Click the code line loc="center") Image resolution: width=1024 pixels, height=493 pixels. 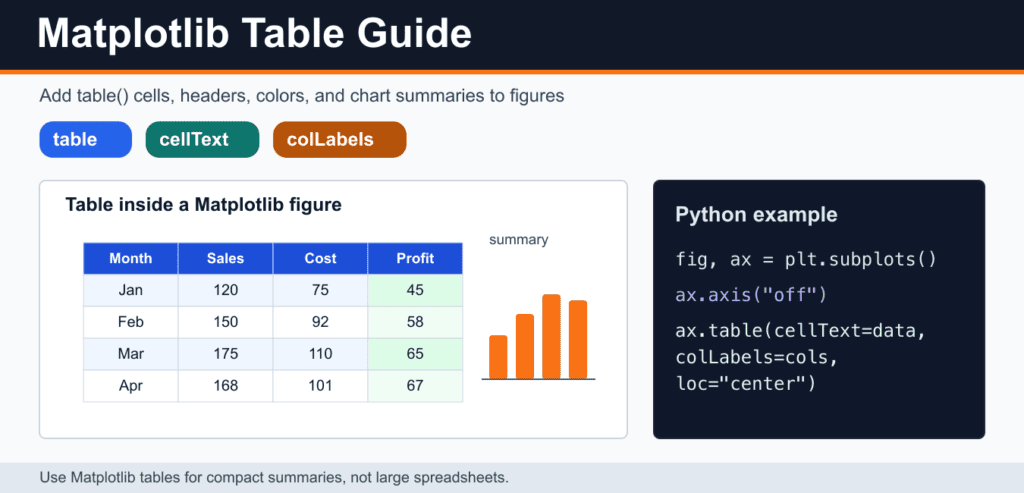click(x=746, y=383)
